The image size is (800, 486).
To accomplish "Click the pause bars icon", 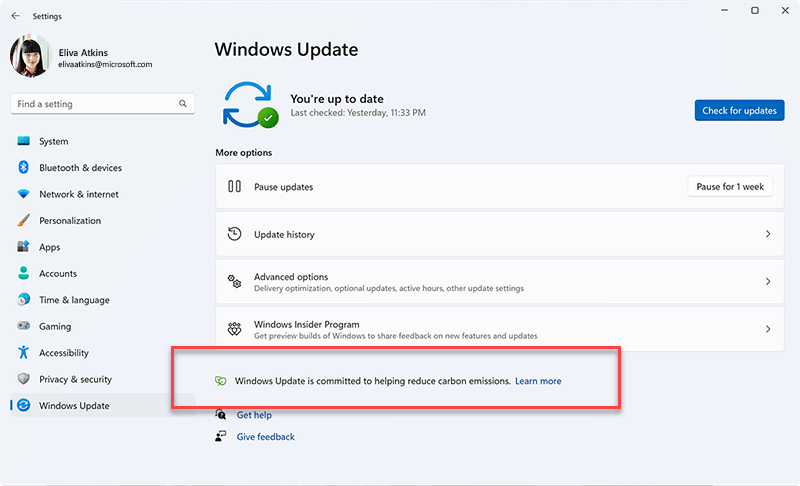I will (x=234, y=186).
